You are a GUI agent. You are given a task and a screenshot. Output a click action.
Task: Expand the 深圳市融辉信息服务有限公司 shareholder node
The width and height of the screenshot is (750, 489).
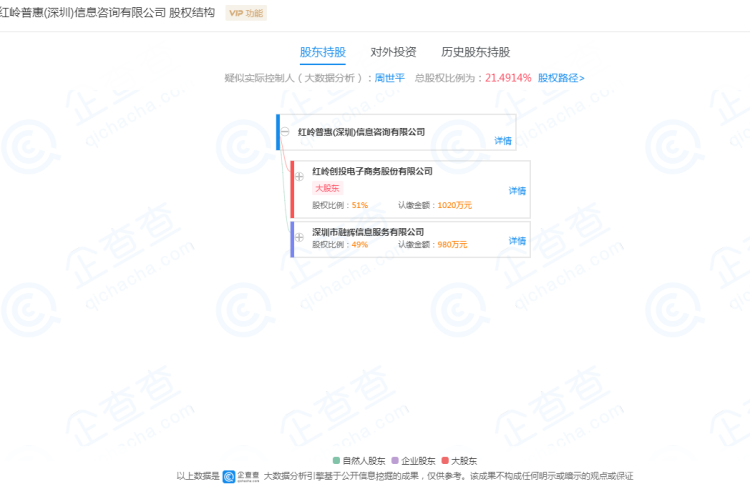pyautogui.click(x=299, y=237)
